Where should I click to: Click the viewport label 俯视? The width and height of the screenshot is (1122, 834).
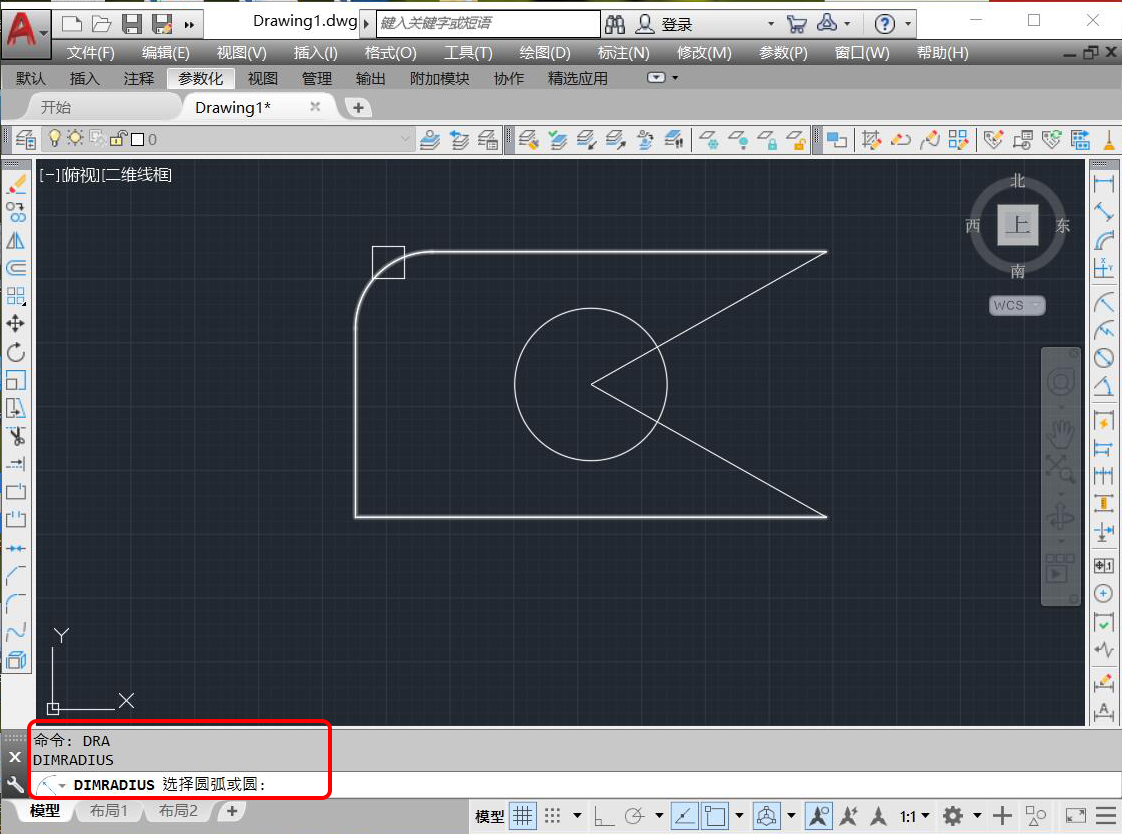coord(81,175)
